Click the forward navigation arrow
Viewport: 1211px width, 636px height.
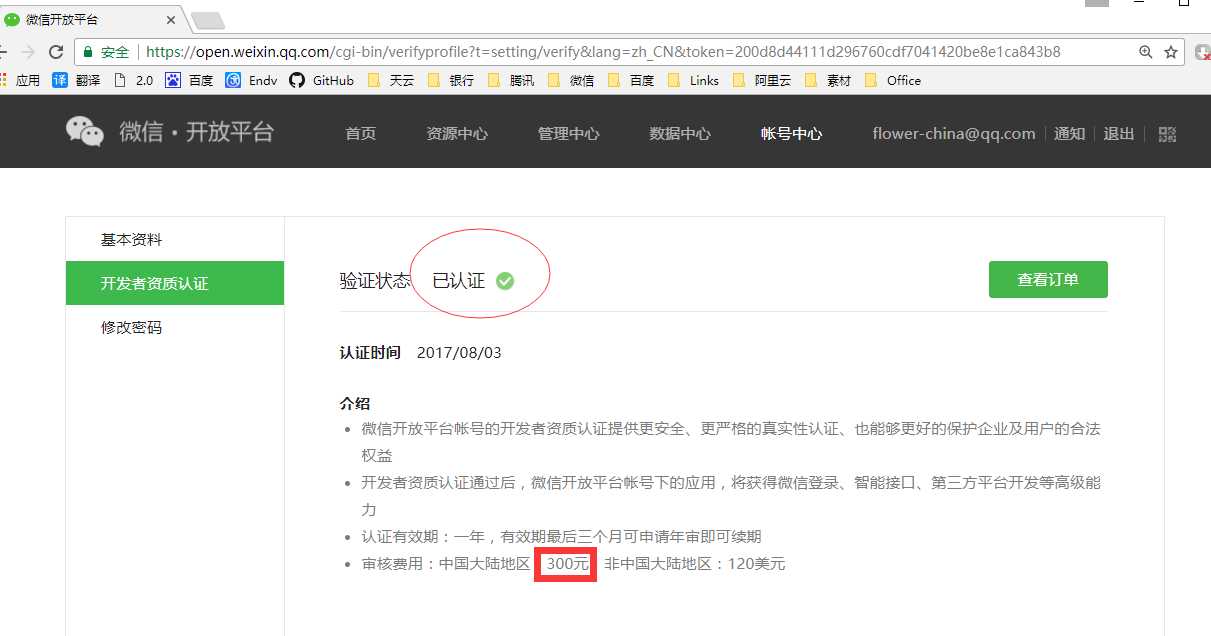tap(27, 52)
